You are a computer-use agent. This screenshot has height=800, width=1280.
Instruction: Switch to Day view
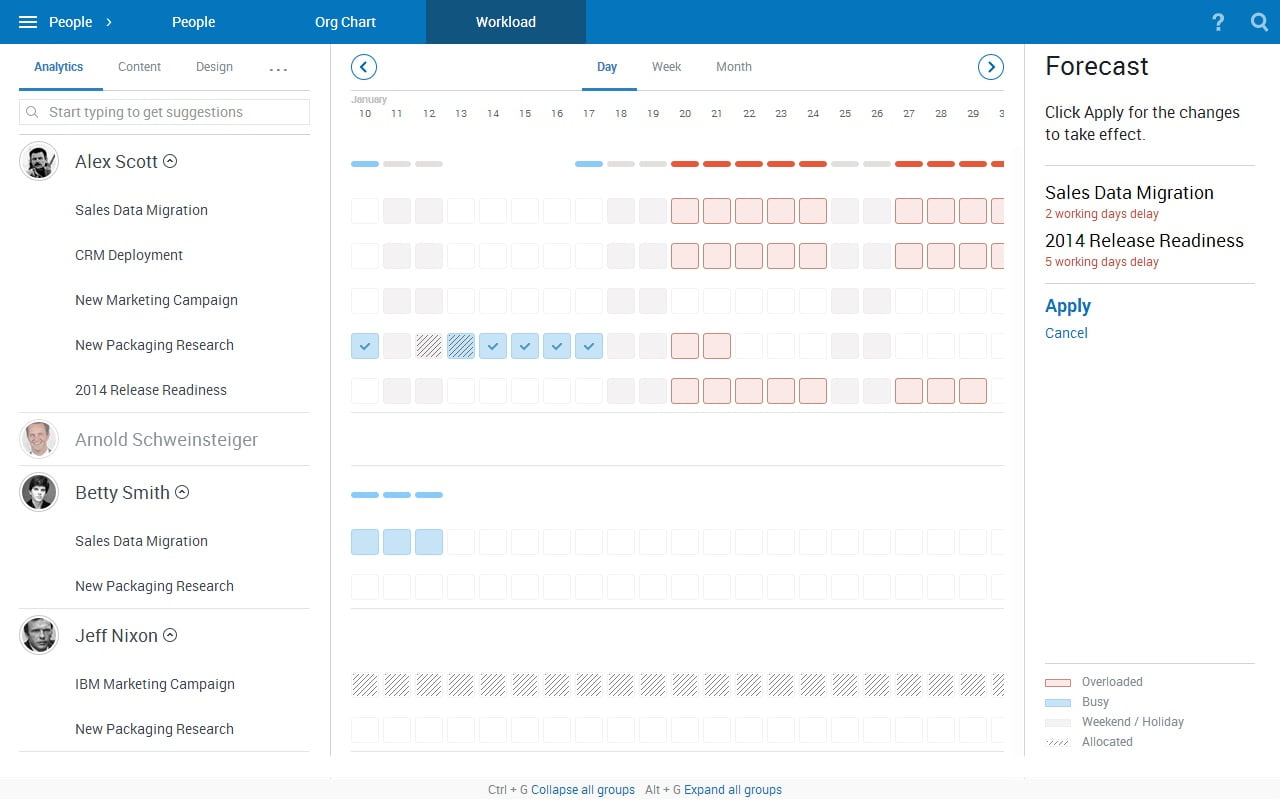click(x=607, y=67)
